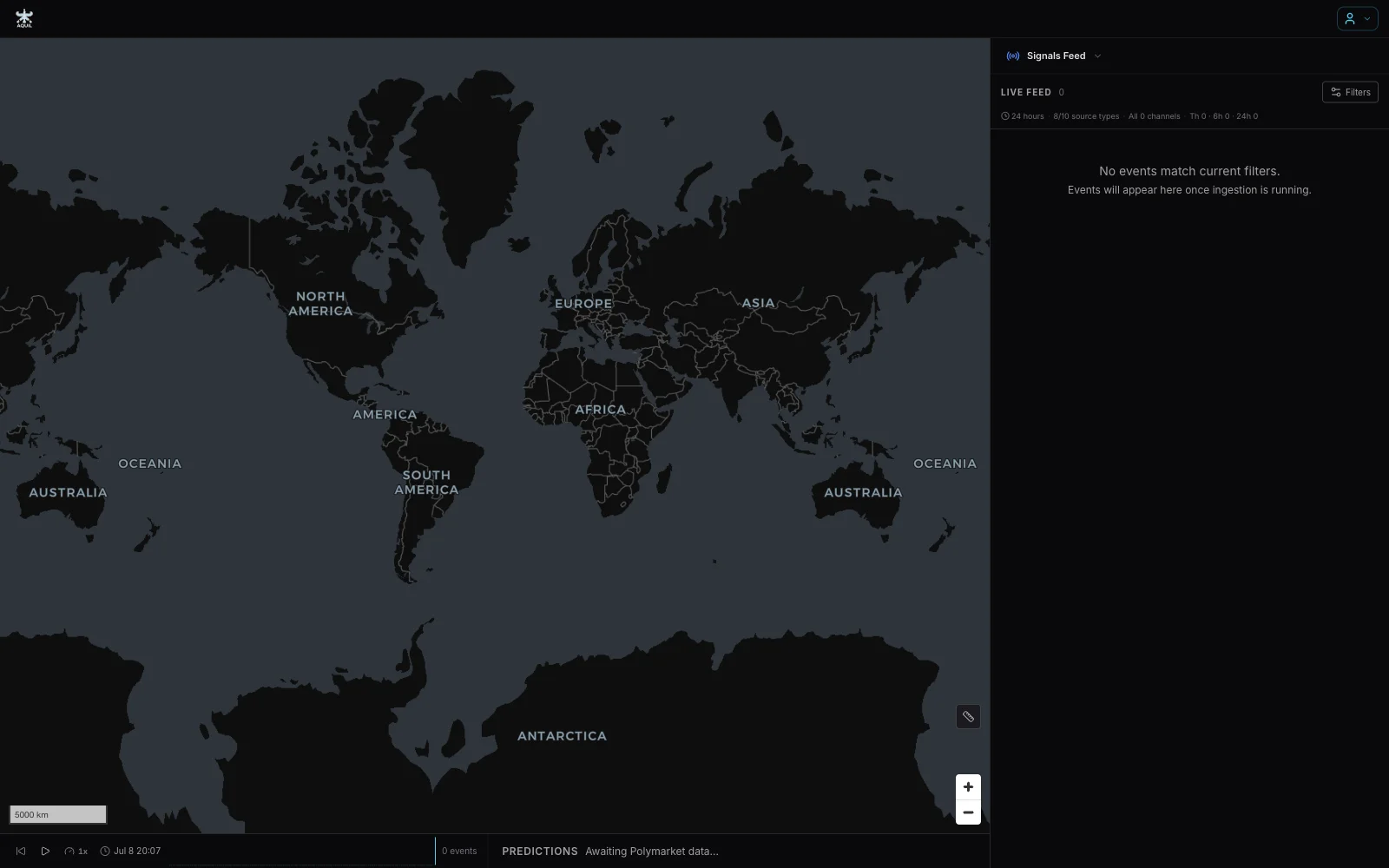Image resolution: width=1389 pixels, height=868 pixels.
Task: Click the ANTARCTICA map label
Action: (x=562, y=735)
